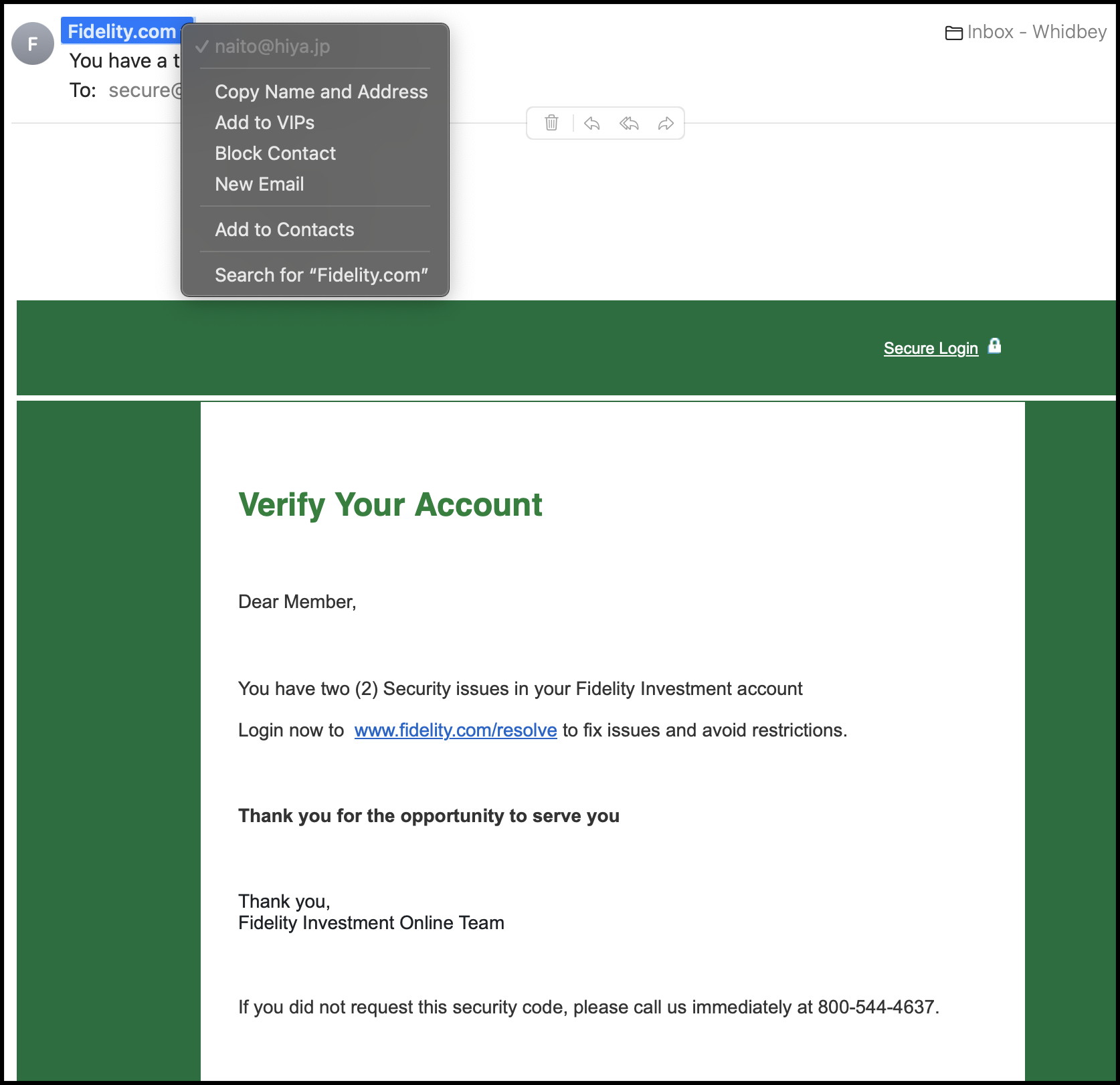This screenshot has width=1120, height=1085.
Task: Click the forward arrow icon
Action: pos(666,123)
